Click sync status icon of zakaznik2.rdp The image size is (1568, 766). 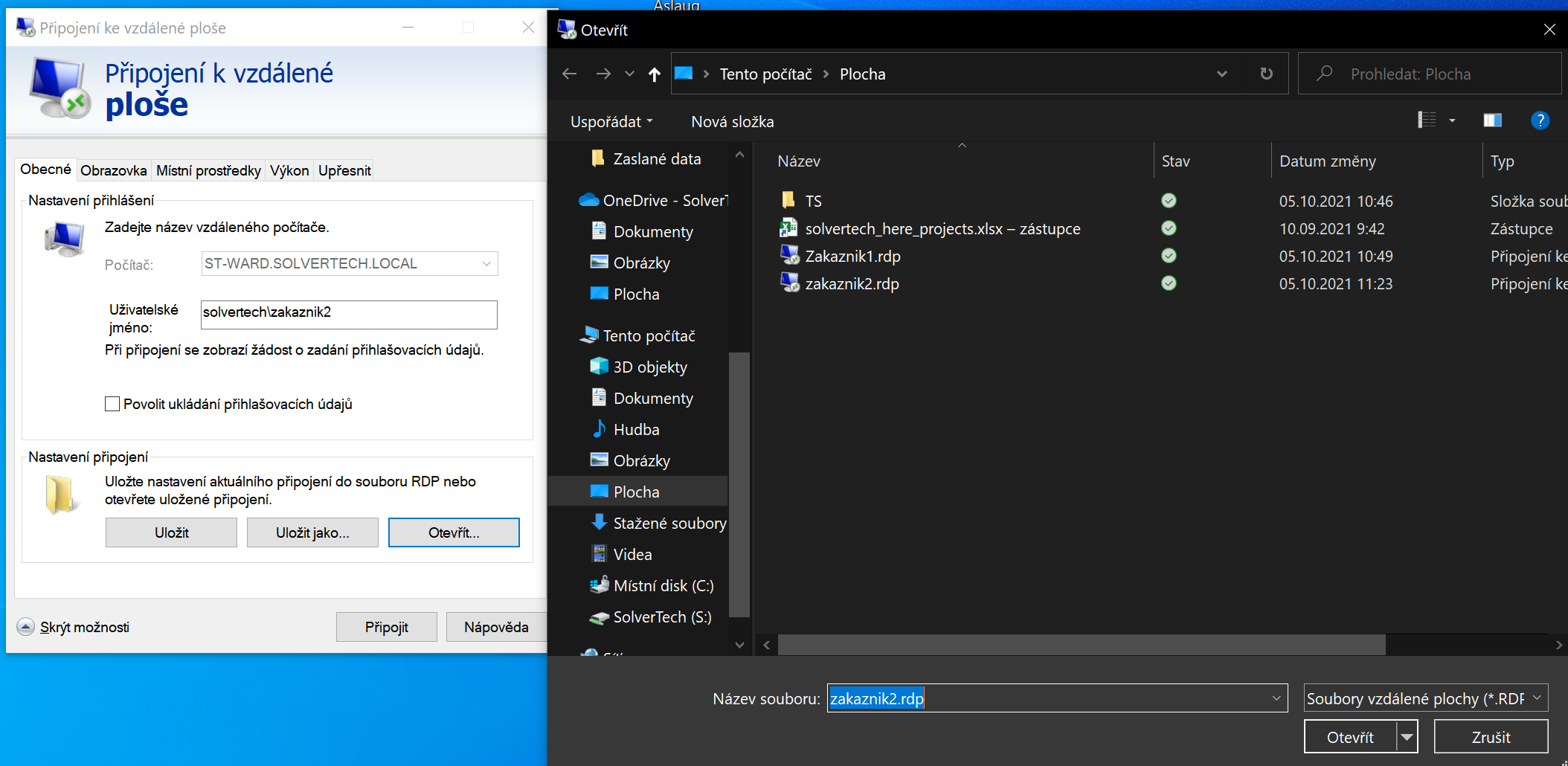coord(1169,283)
